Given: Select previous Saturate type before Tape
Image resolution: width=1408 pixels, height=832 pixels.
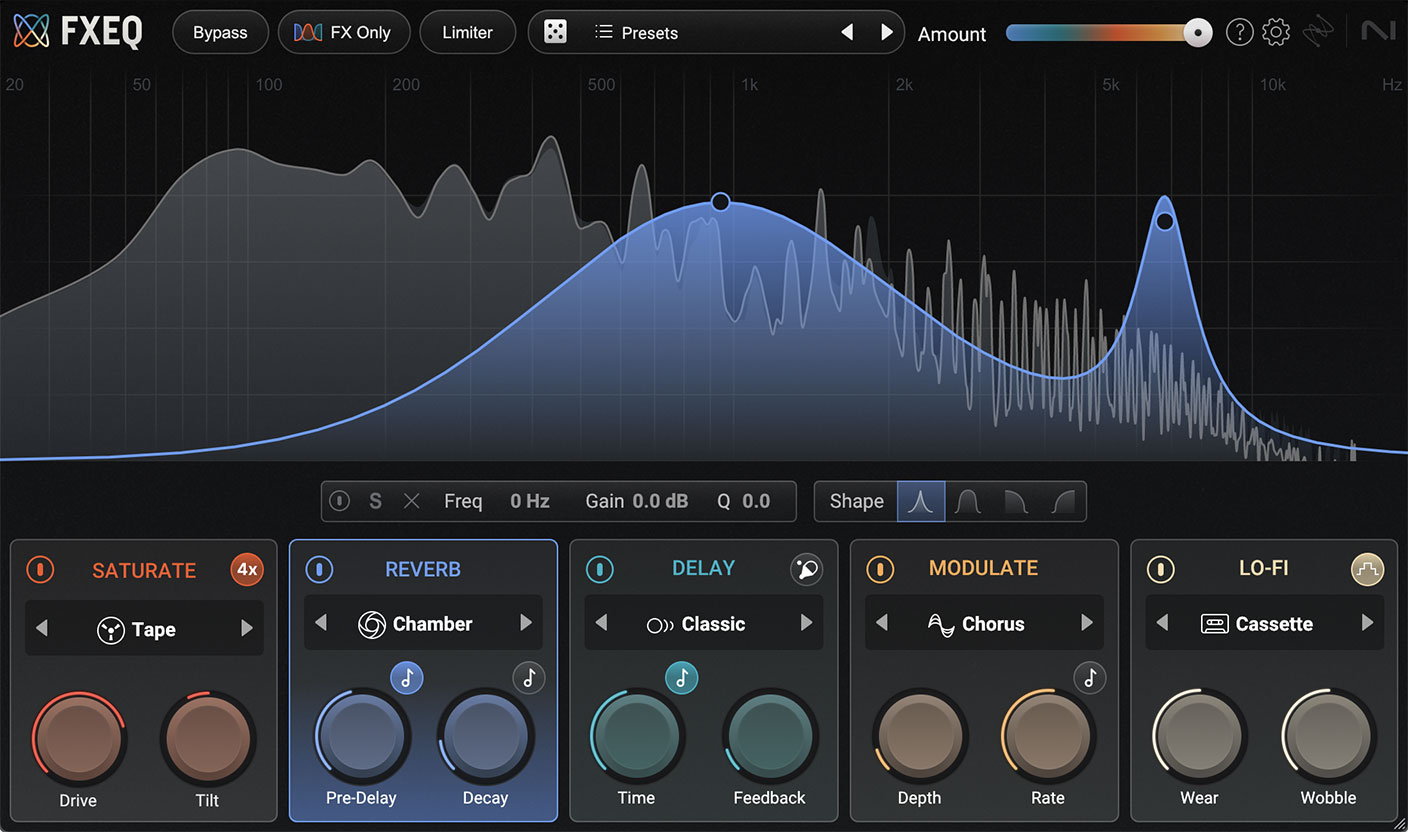Looking at the screenshot, I should pos(42,629).
